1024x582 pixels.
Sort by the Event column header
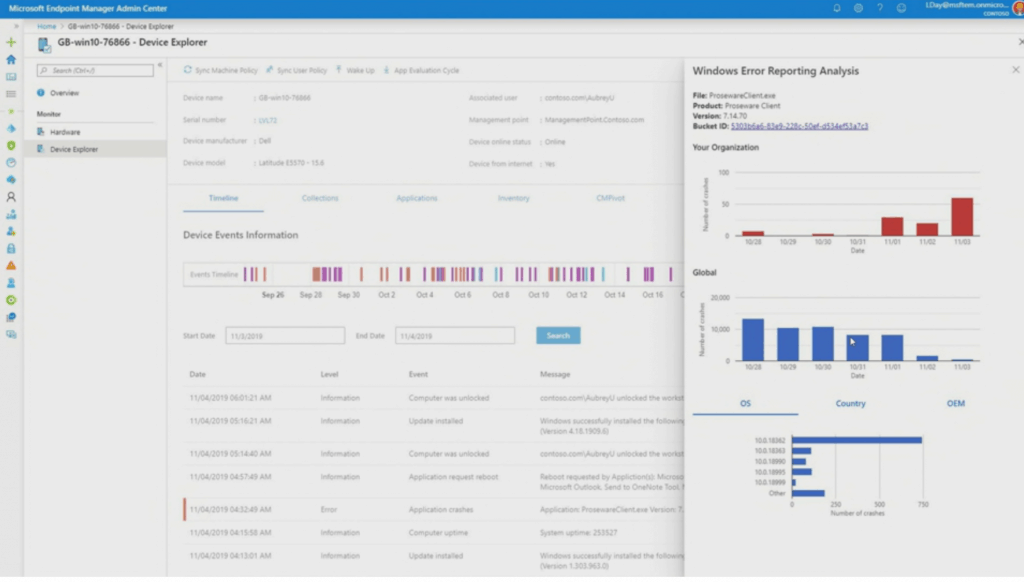pyautogui.click(x=418, y=374)
